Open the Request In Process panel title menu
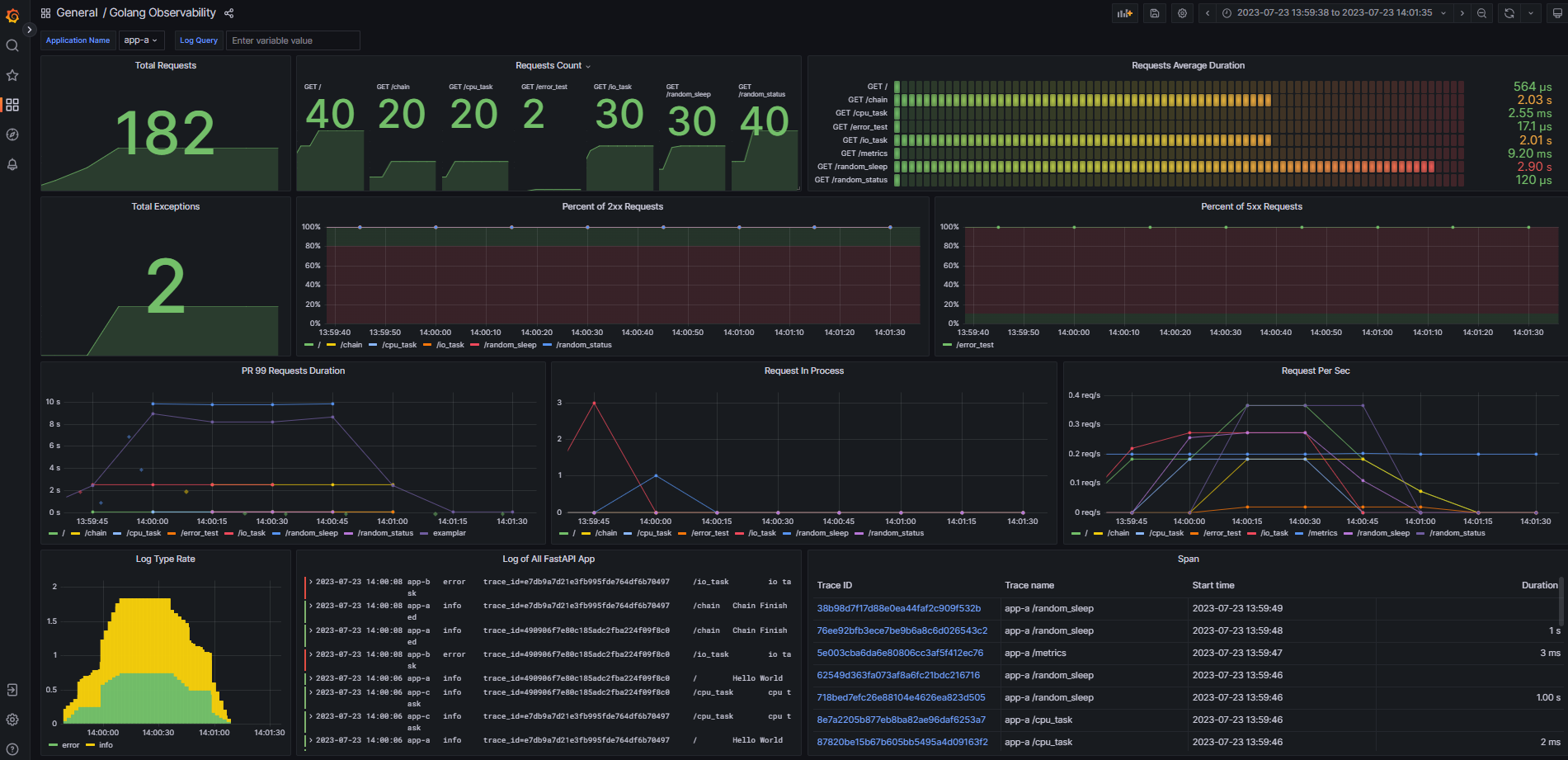1568x760 pixels. pyautogui.click(x=804, y=371)
